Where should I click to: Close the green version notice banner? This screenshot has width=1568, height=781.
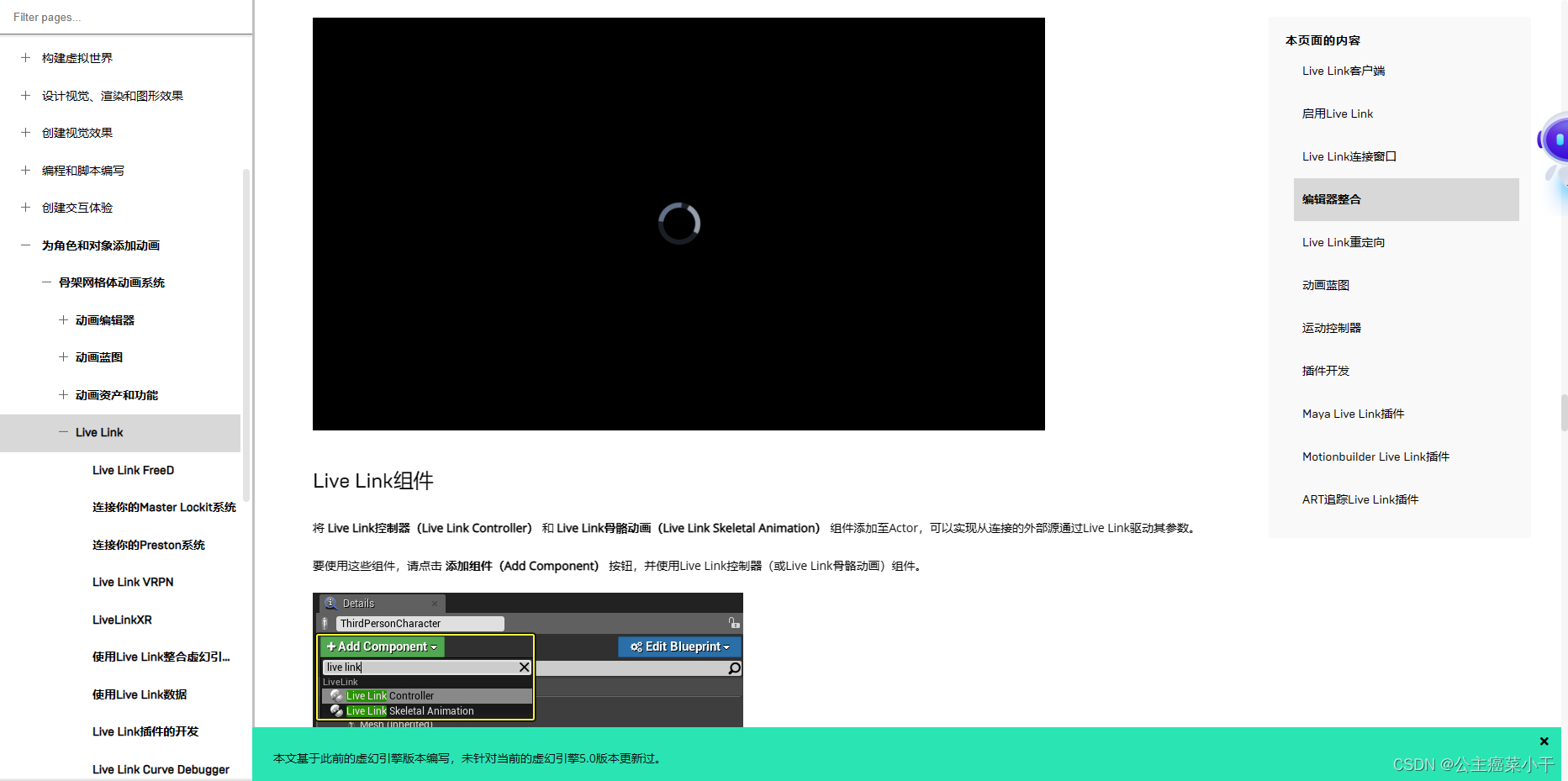1544,741
